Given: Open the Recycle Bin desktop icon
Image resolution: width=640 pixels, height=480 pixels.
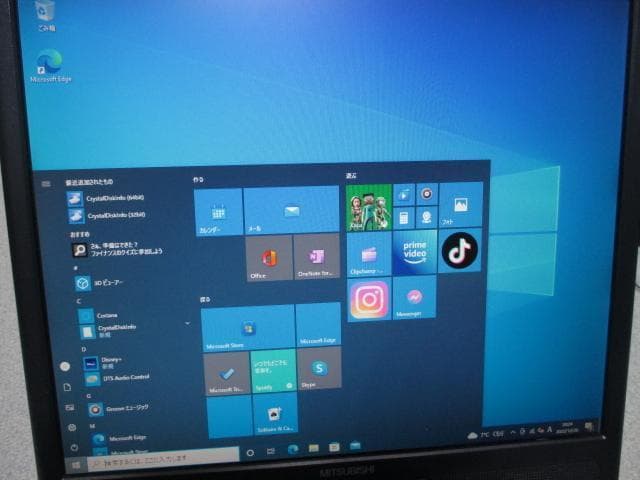Looking at the screenshot, I should [46, 16].
